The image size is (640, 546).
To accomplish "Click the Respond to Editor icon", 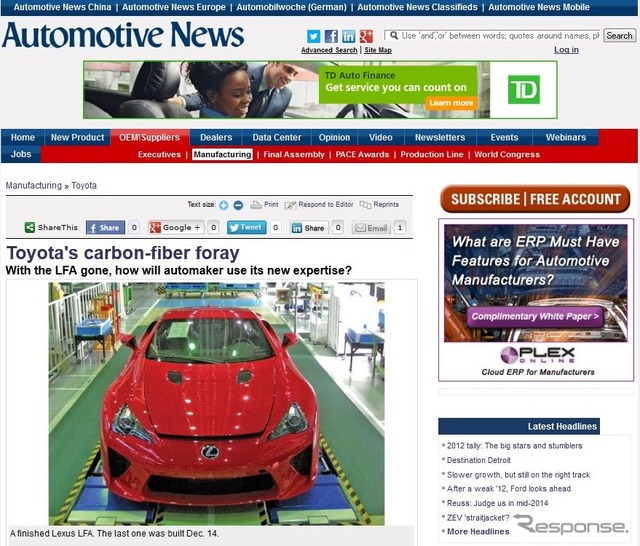I will [290, 205].
